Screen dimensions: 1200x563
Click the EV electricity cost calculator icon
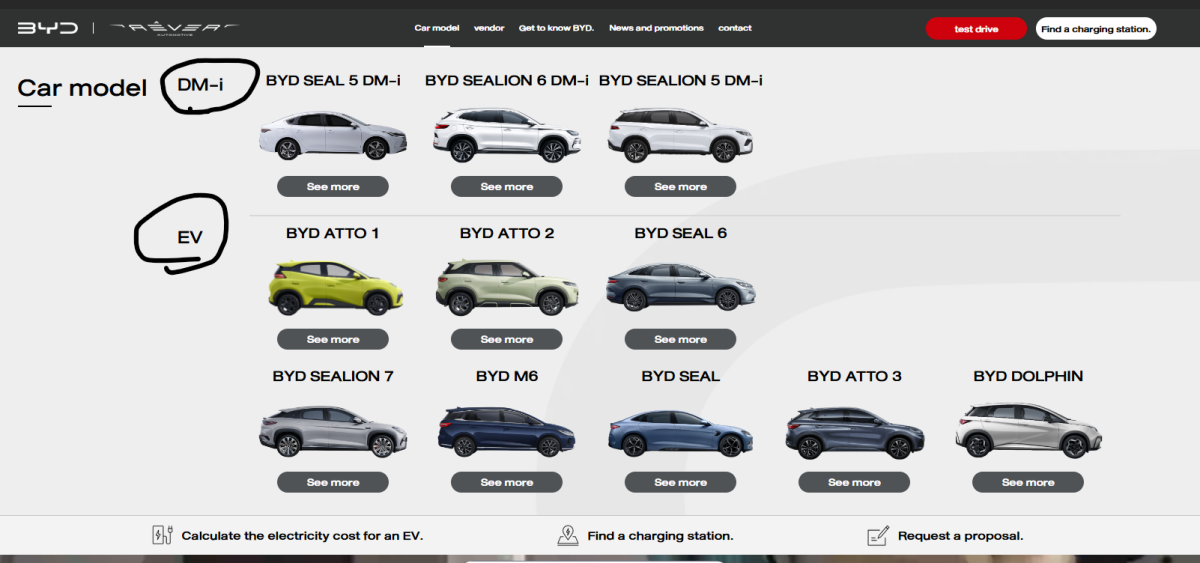162,535
